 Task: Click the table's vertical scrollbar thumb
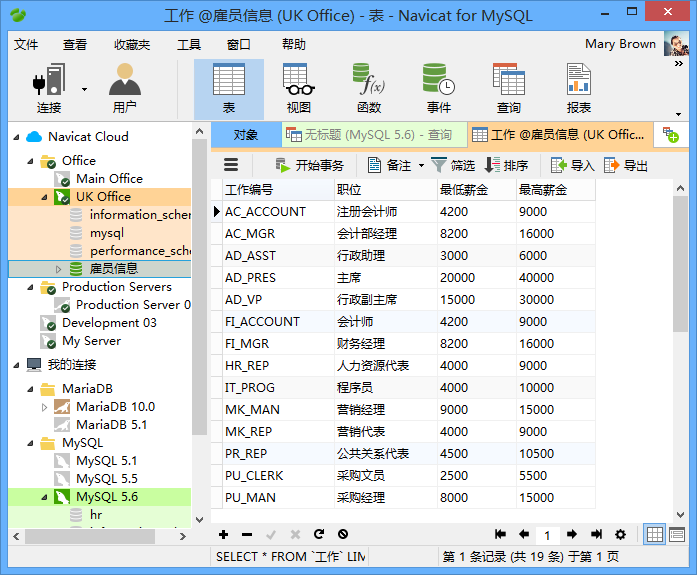[680, 264]
